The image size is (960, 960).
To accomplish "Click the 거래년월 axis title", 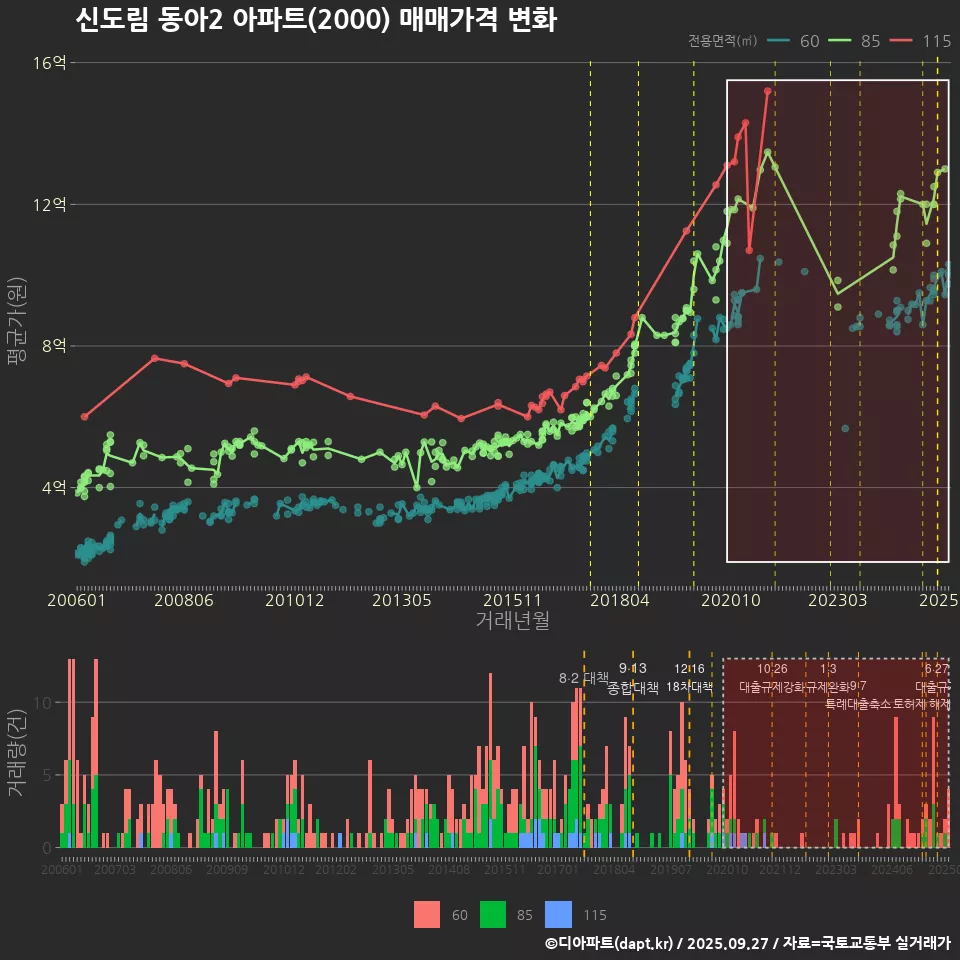I will (x=512, y=621).
